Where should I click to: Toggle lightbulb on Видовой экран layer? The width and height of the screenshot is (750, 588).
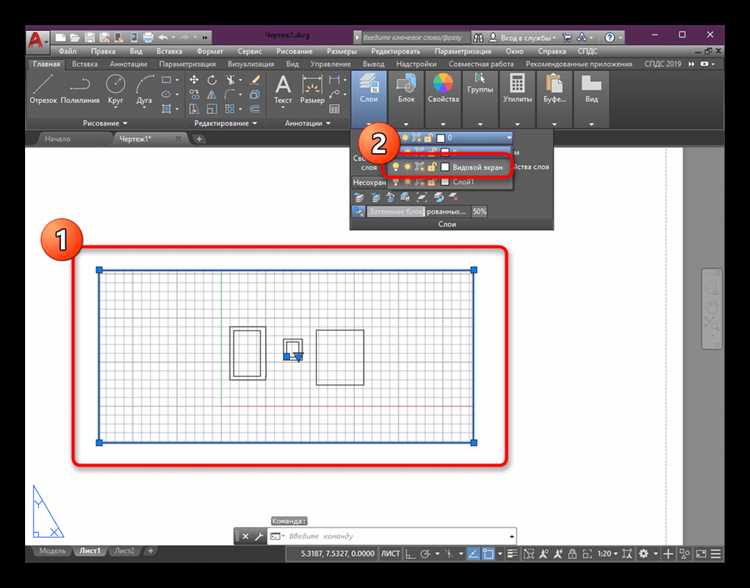click(x=396, y=167)
